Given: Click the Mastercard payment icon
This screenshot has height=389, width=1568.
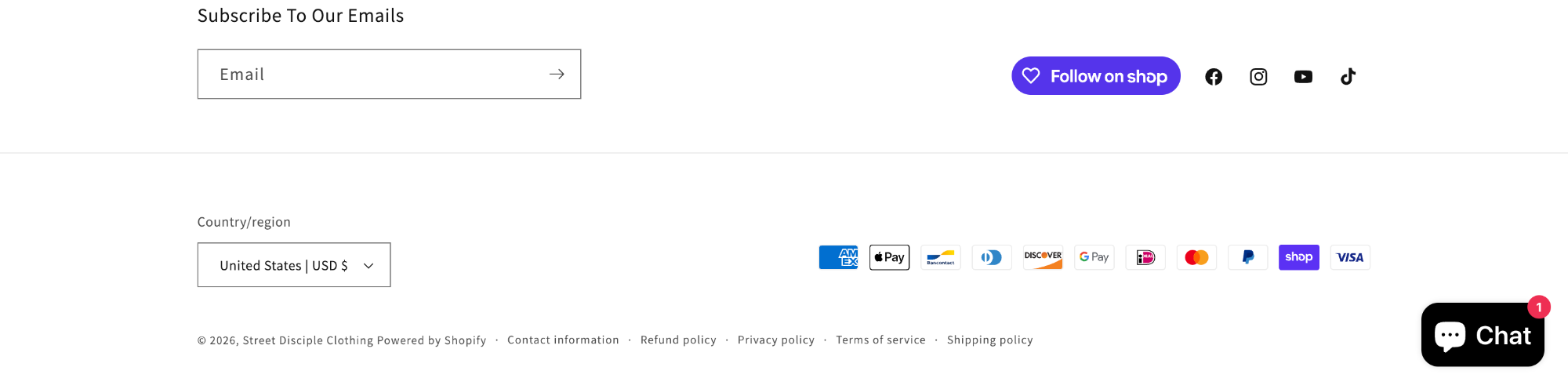Looking at the screenshot, I should pyautogui.click(x=1196, y=257).
